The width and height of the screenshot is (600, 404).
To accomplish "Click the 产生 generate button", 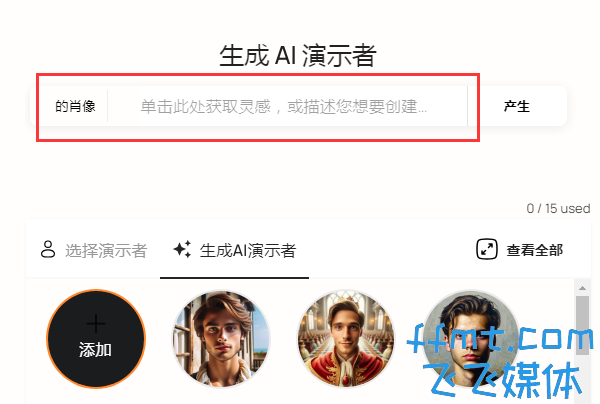I will click(x=517, y=106).
